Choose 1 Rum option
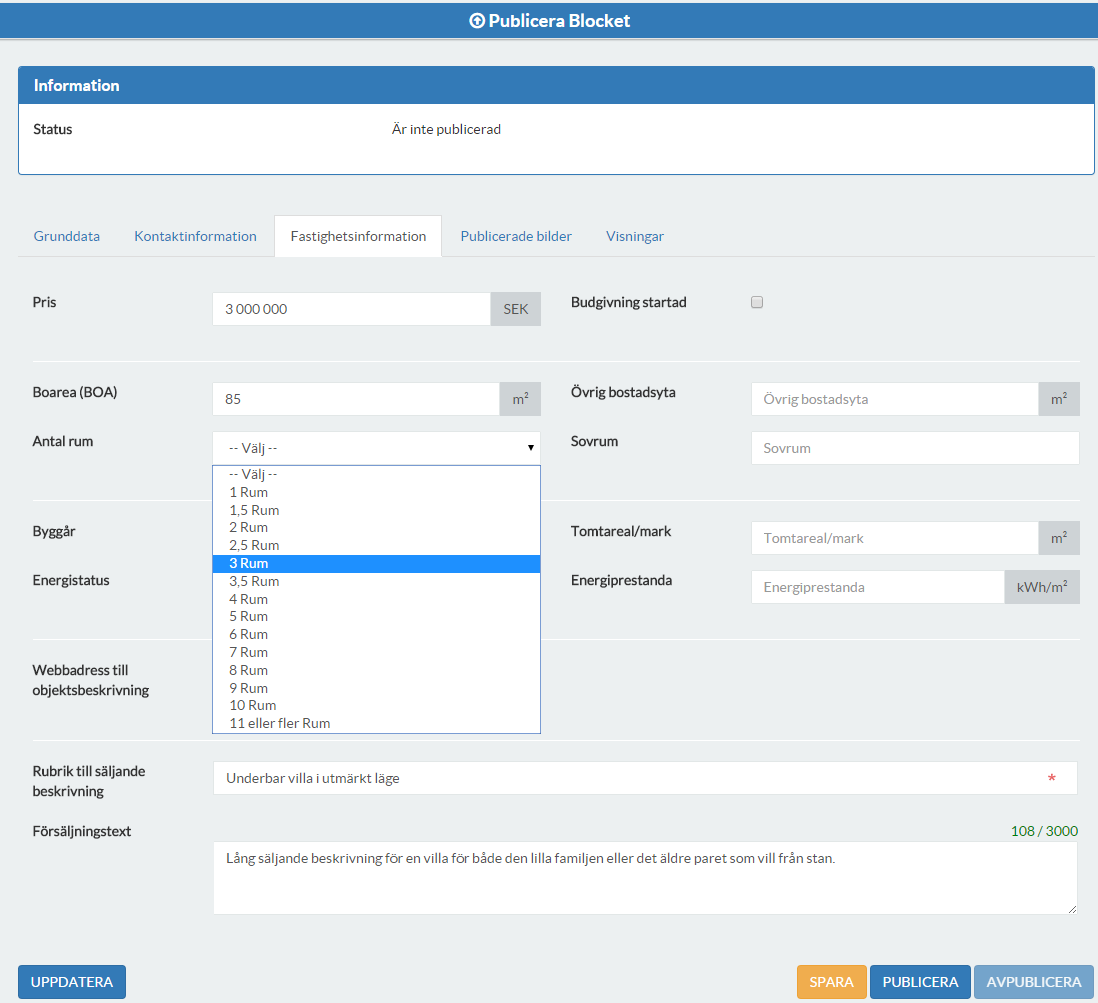This screenshot has width=1098, height=1003. click(x=377, y=492)
